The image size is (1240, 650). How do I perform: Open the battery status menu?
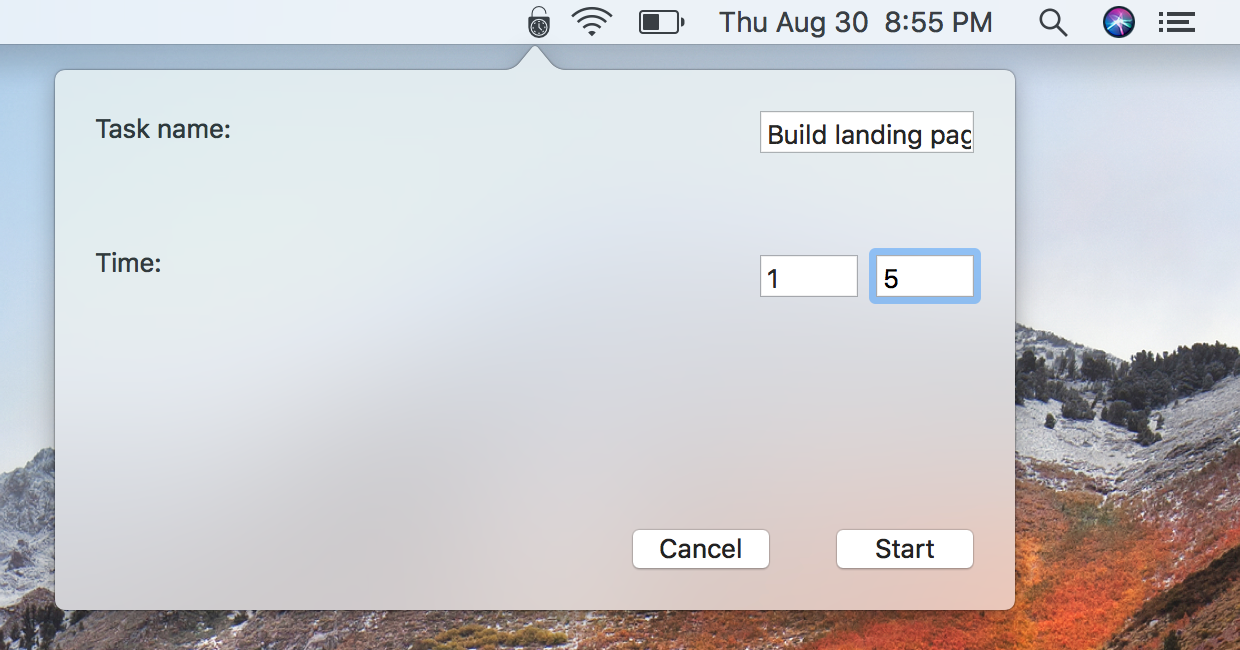click(661, 22)
